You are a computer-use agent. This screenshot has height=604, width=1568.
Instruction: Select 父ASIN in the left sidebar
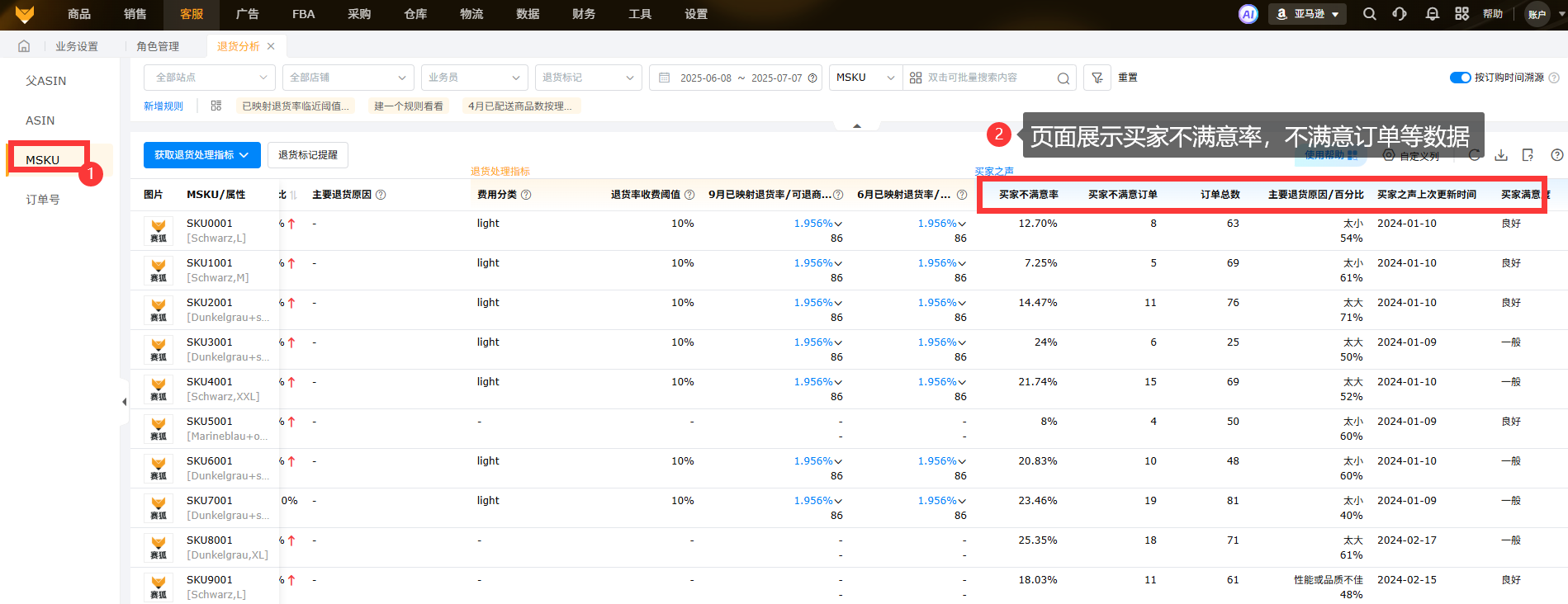pos(46,81)
